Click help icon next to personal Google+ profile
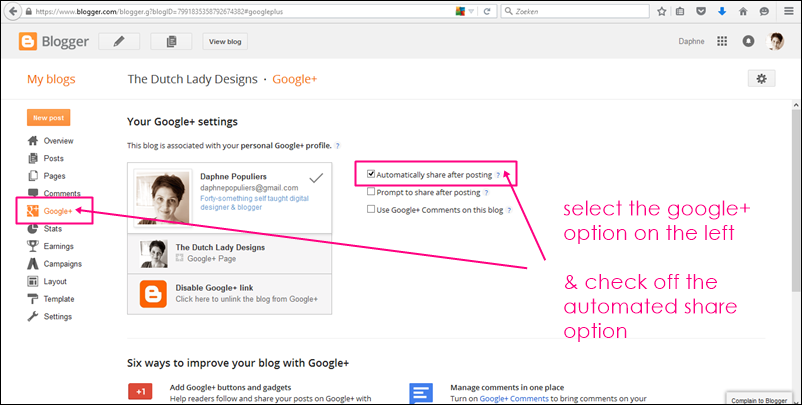Screen dimensions: 802x405 click(338, 146)
